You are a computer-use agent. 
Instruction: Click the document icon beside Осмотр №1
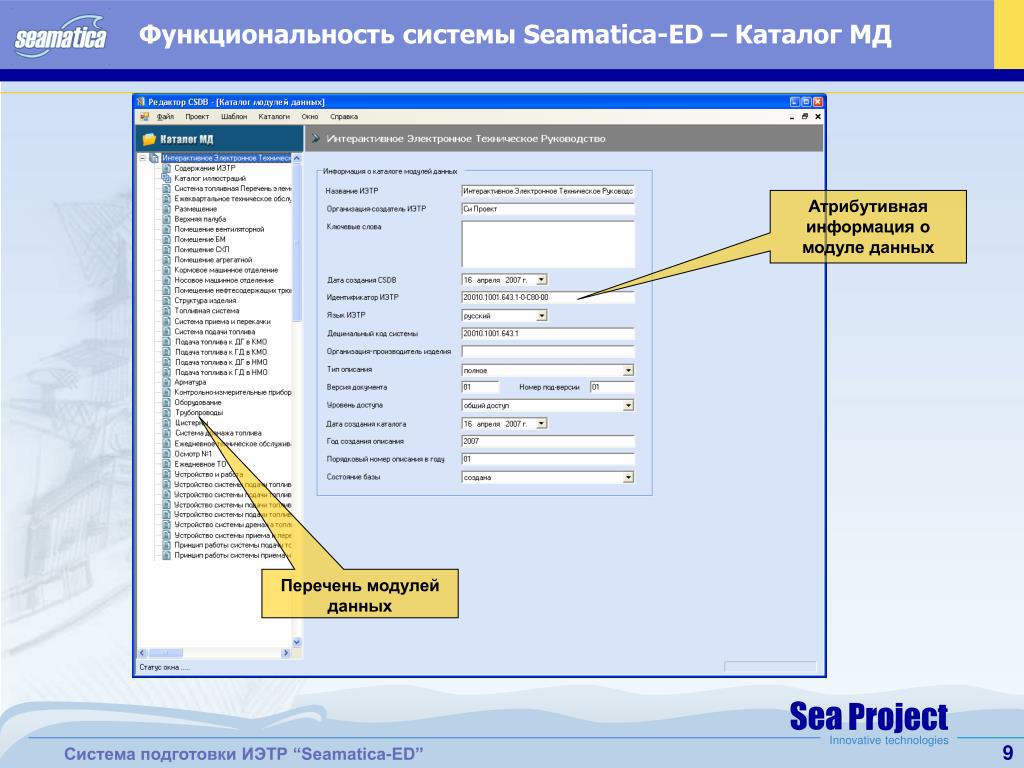167,453
